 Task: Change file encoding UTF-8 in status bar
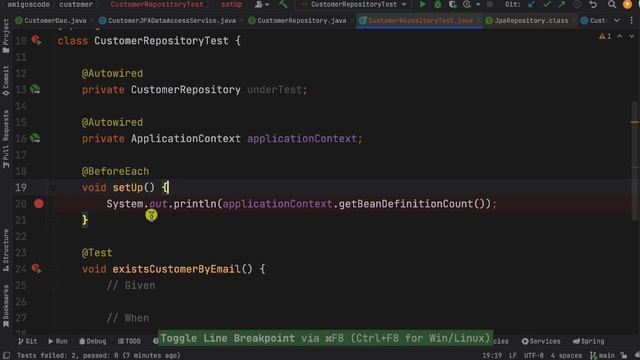pos(533,356)
